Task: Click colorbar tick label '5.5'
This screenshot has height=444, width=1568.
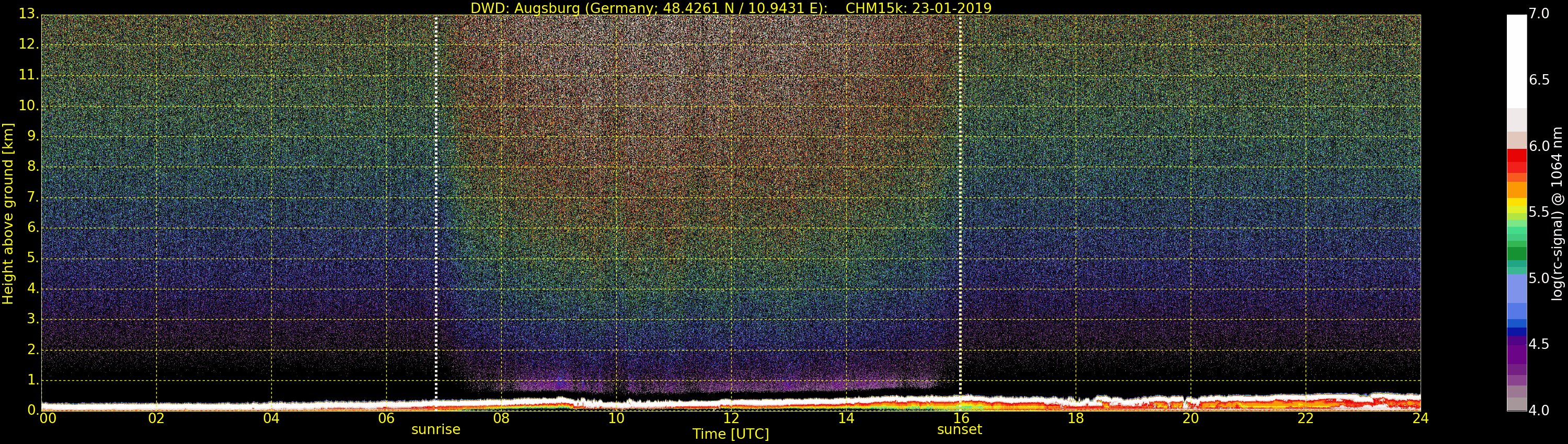Action: pos(1539,212)
